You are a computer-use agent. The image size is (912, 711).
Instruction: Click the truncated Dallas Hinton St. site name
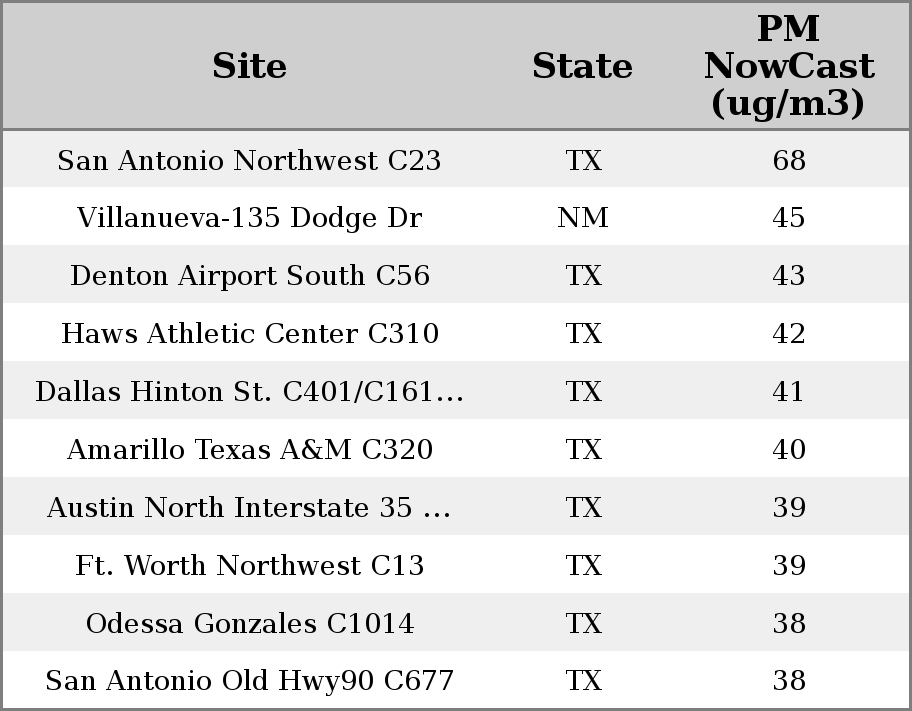[249, 392]
